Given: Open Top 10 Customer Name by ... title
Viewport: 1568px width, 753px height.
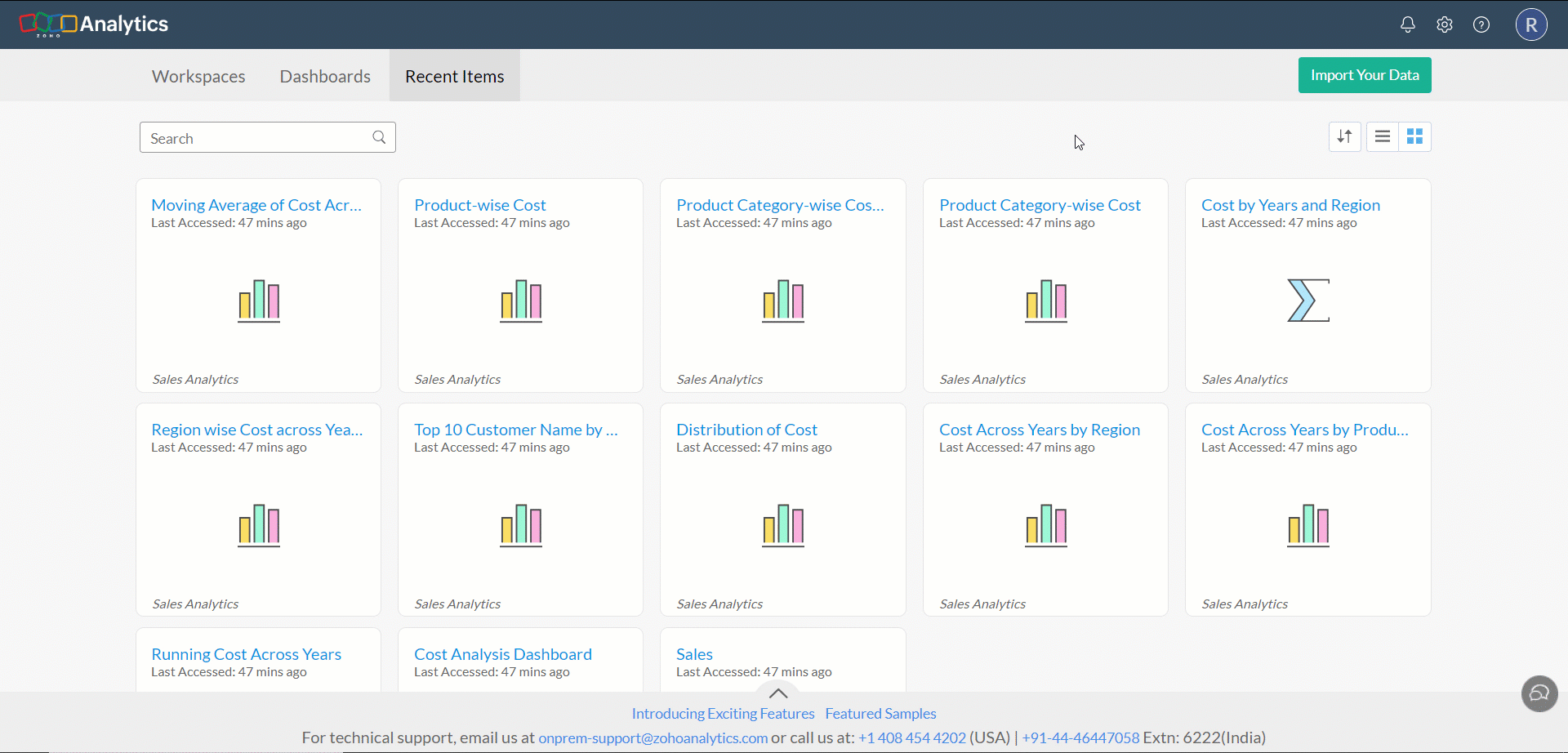Looking at the screenshot, I should tap(516, 430).
